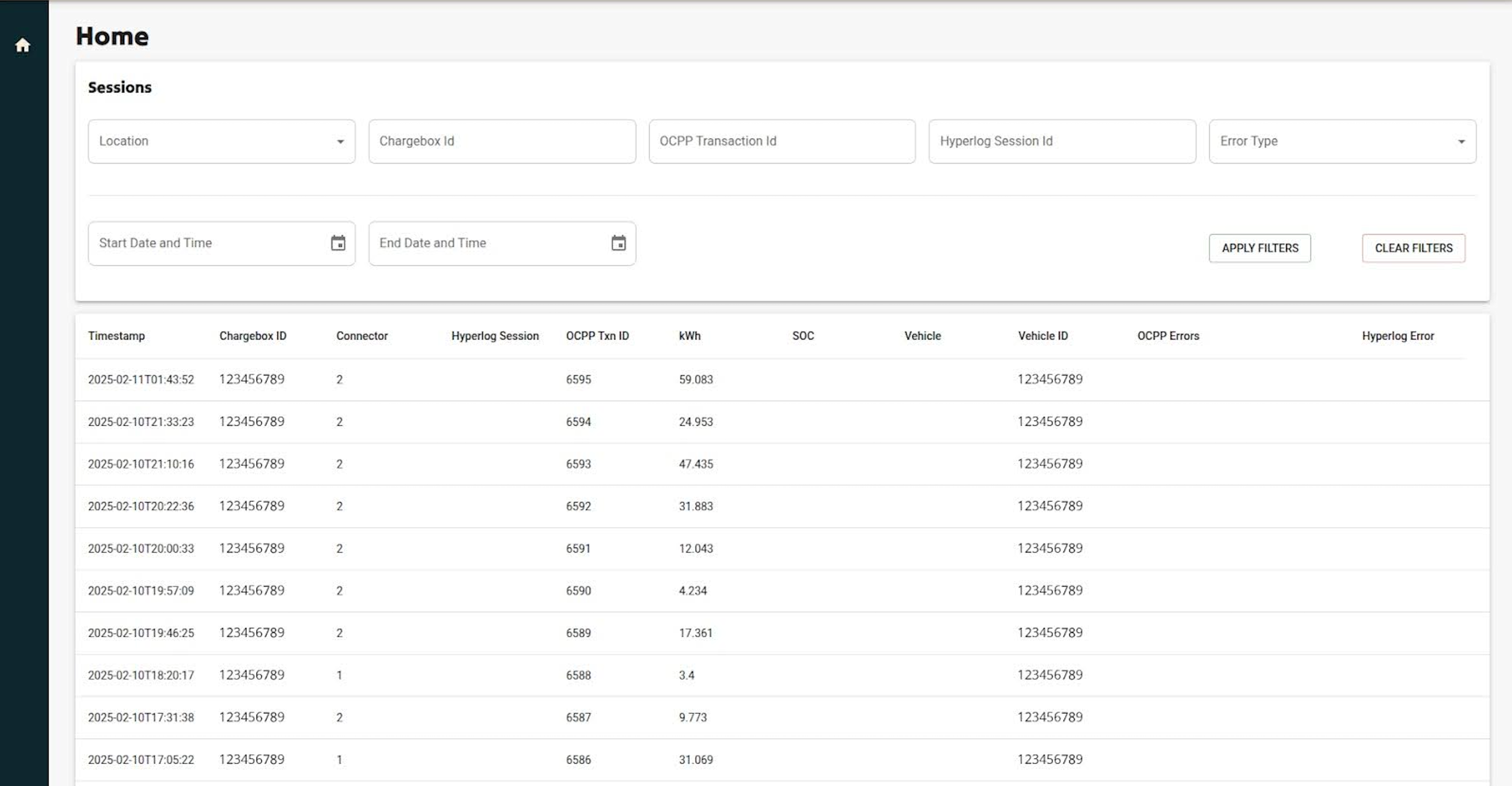
Task: Click the kWh column header
Action: [x=689, y=336]
